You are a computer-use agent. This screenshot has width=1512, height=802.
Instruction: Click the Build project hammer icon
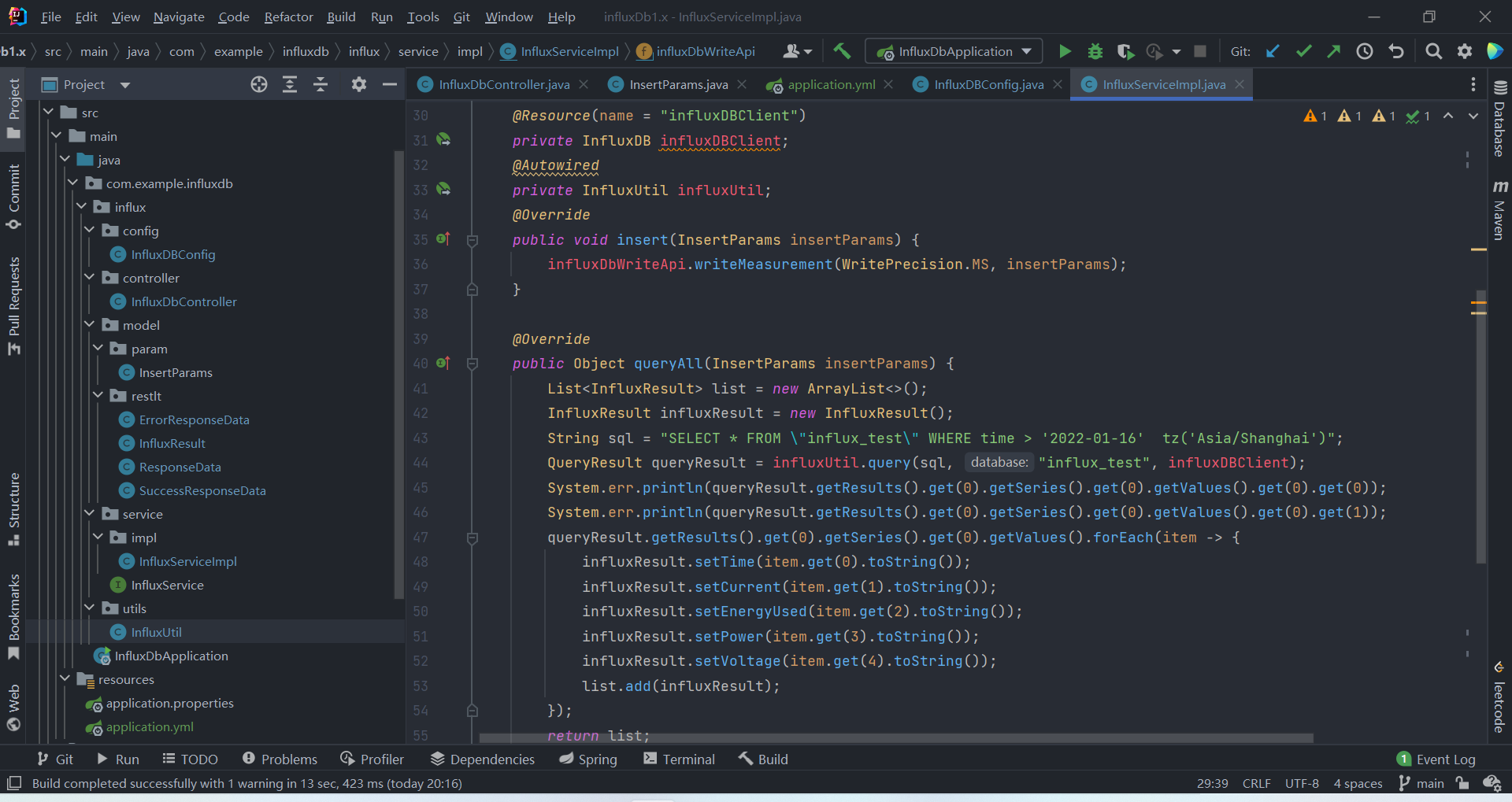click(x=842, y=52)
